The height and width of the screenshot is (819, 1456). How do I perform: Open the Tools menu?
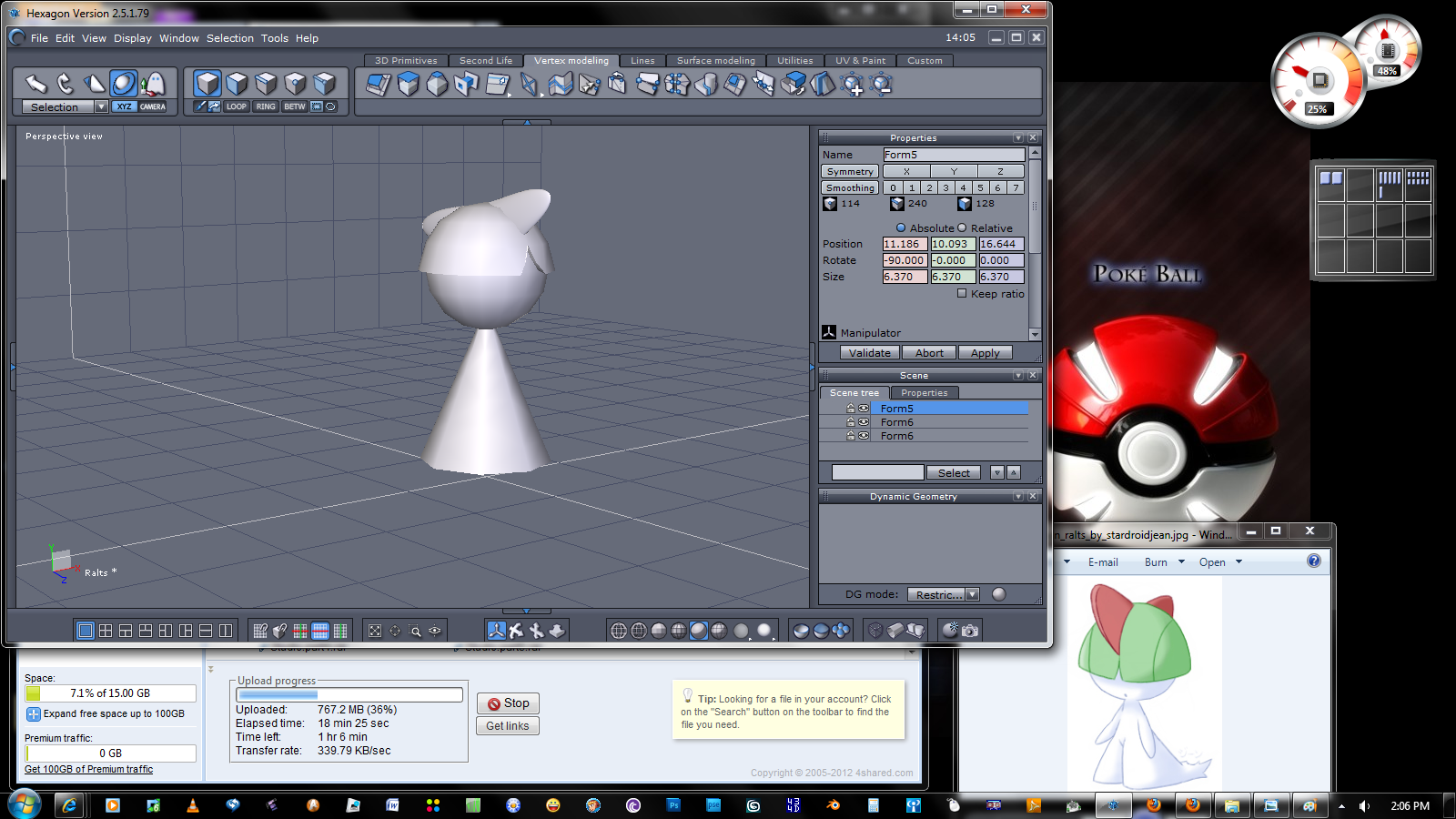(x=274, y=38)
